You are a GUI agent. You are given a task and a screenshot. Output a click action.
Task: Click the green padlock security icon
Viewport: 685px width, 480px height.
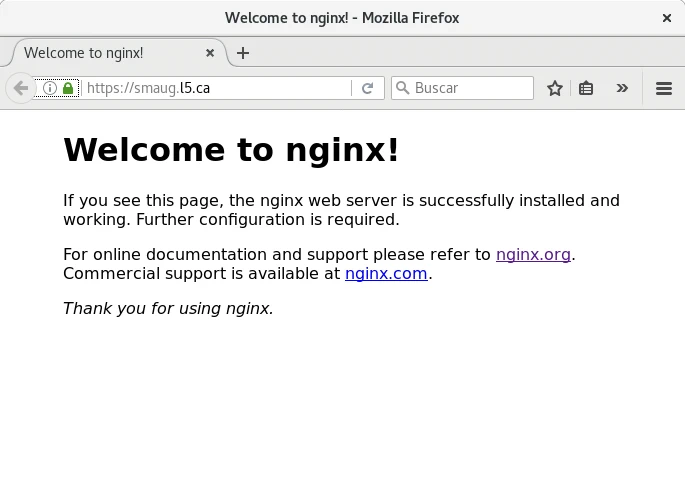point(68,88)
